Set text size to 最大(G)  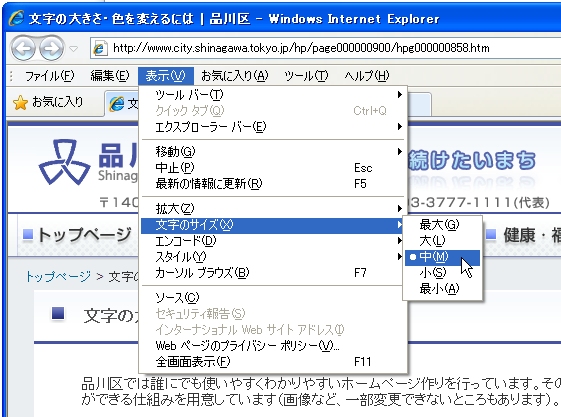click(x=442, y=225)
